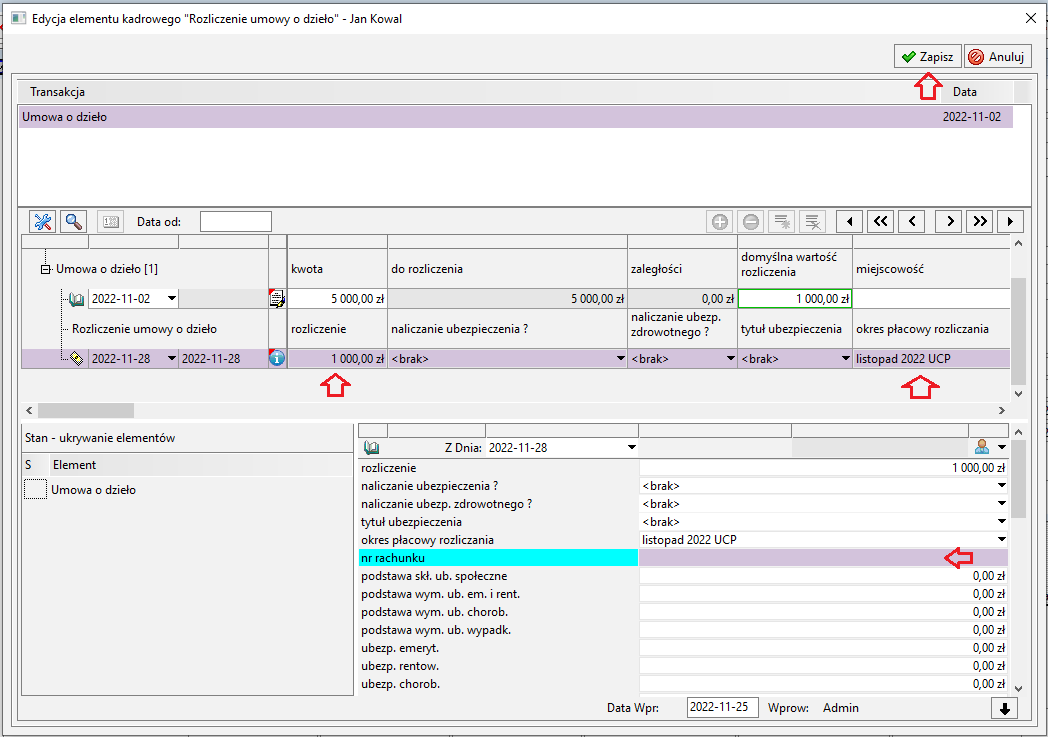Click the delete row icon with cross
The width and height of the screenshot is (1048, 737).
pyautogui.click(x=813, y=221)
